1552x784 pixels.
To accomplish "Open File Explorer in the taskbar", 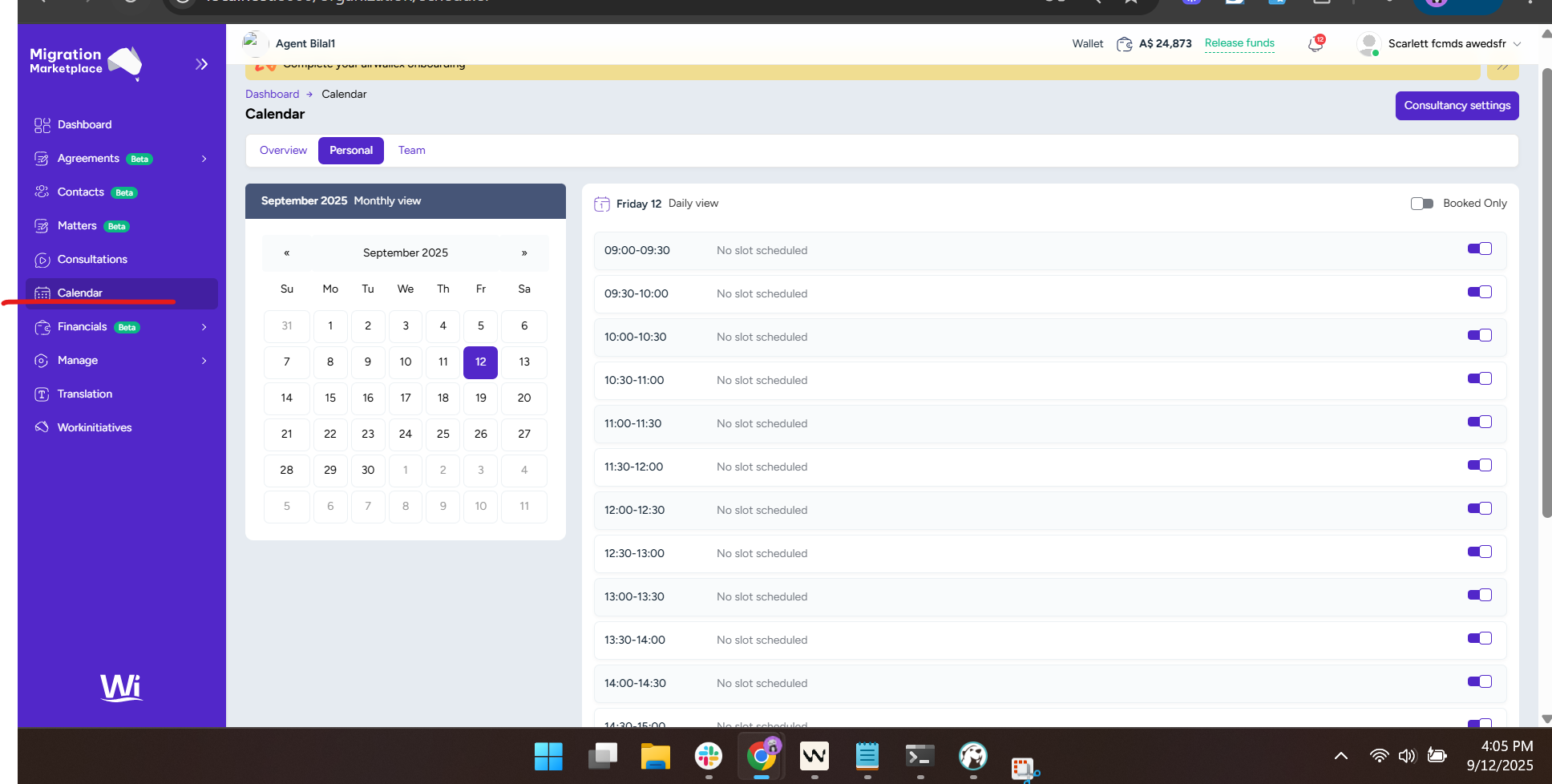I will pyautogui.click(x=655, y=756).
